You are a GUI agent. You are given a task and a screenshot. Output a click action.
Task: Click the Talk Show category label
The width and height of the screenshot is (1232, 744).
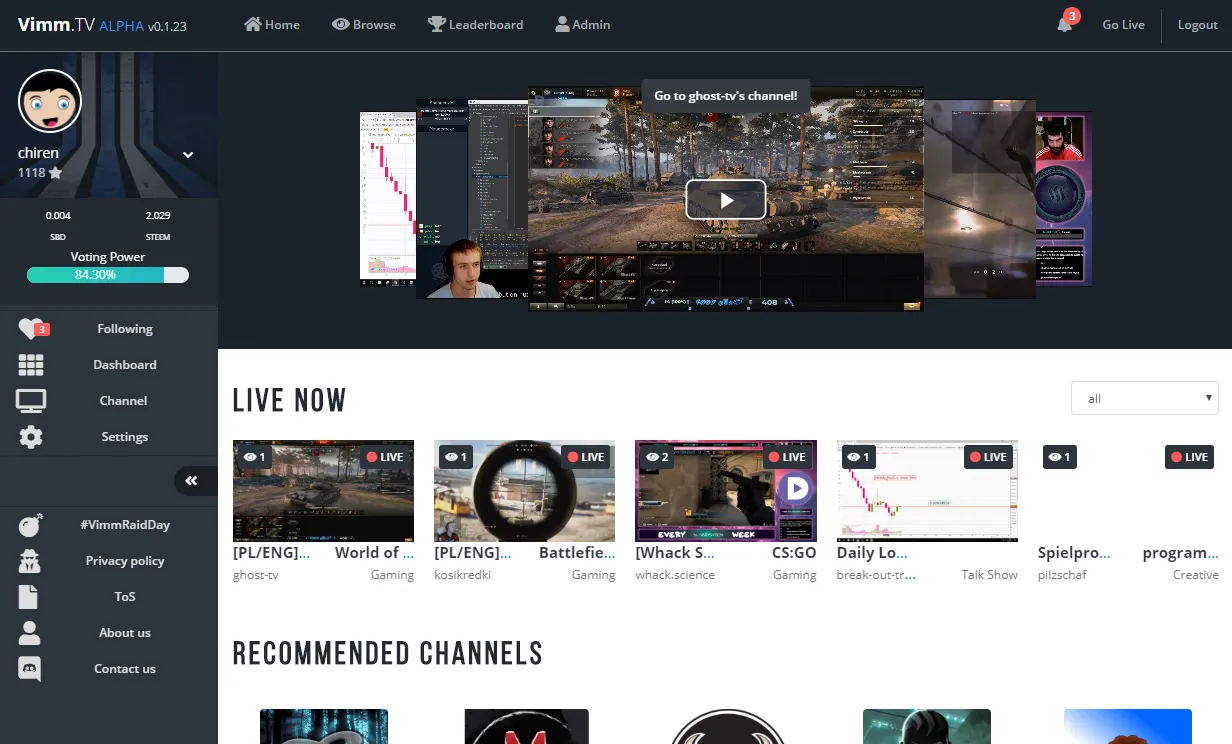(x=990, y=575)
